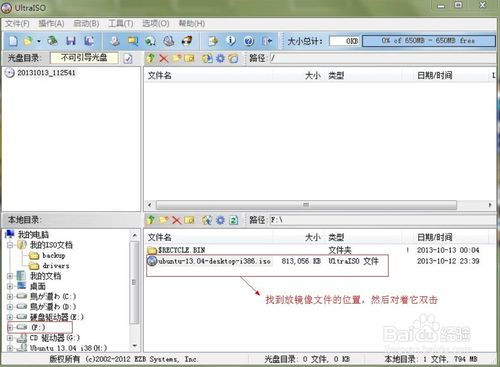The height and width of the screenshot is (367, 500).
Task: Expand the (F:) drive tree node
Action: [10, 327]
